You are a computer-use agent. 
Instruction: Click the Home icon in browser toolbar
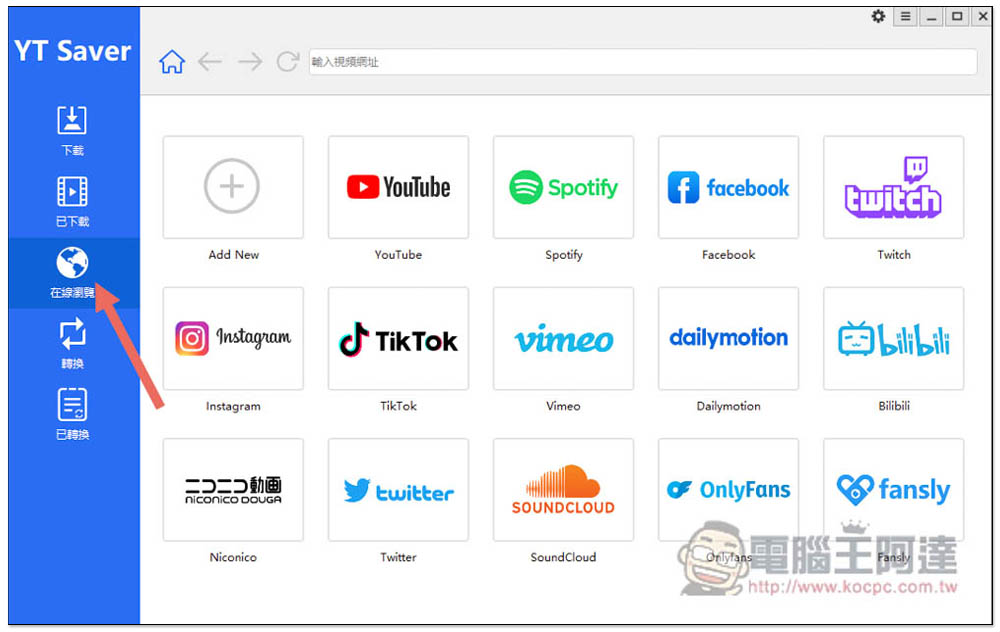click(172, 62)
